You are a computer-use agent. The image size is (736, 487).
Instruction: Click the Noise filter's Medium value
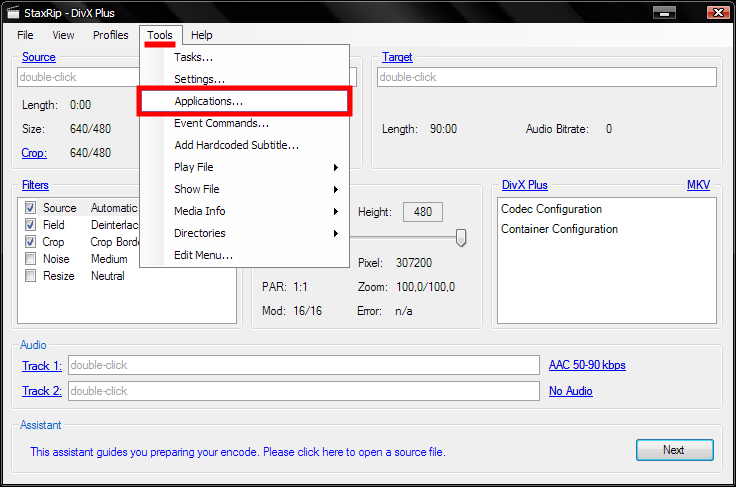109,259
